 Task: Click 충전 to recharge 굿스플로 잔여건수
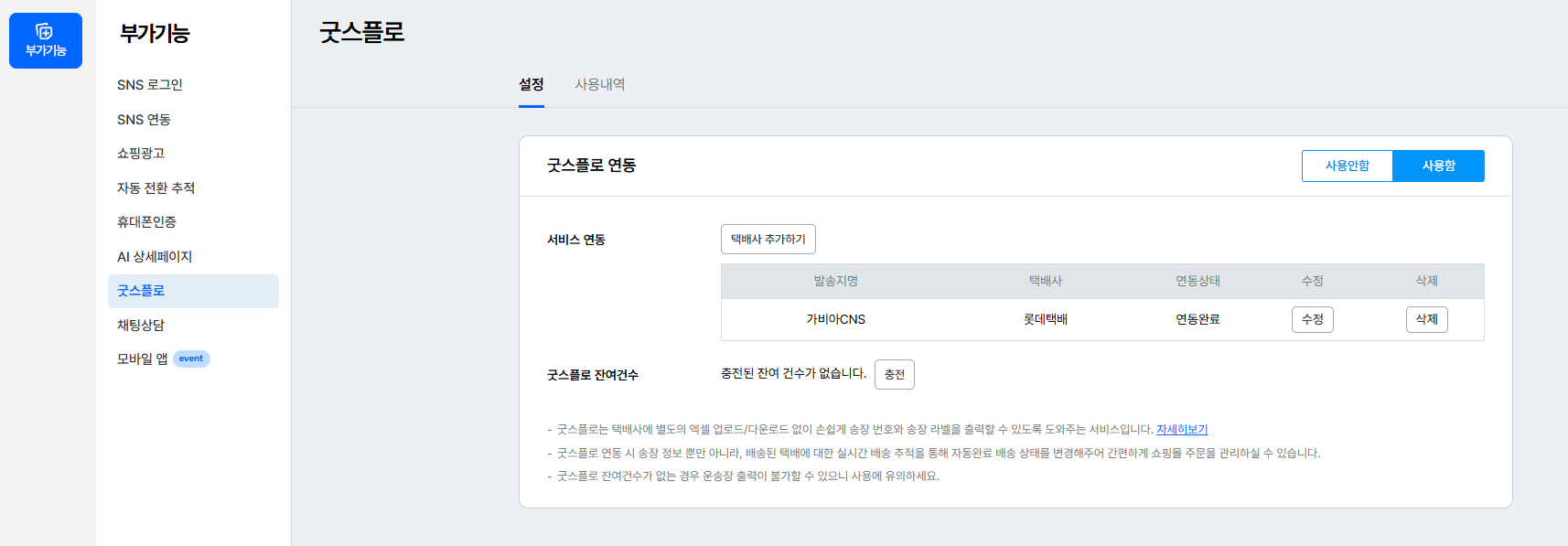pyautogui.click(x=894, y=375)
